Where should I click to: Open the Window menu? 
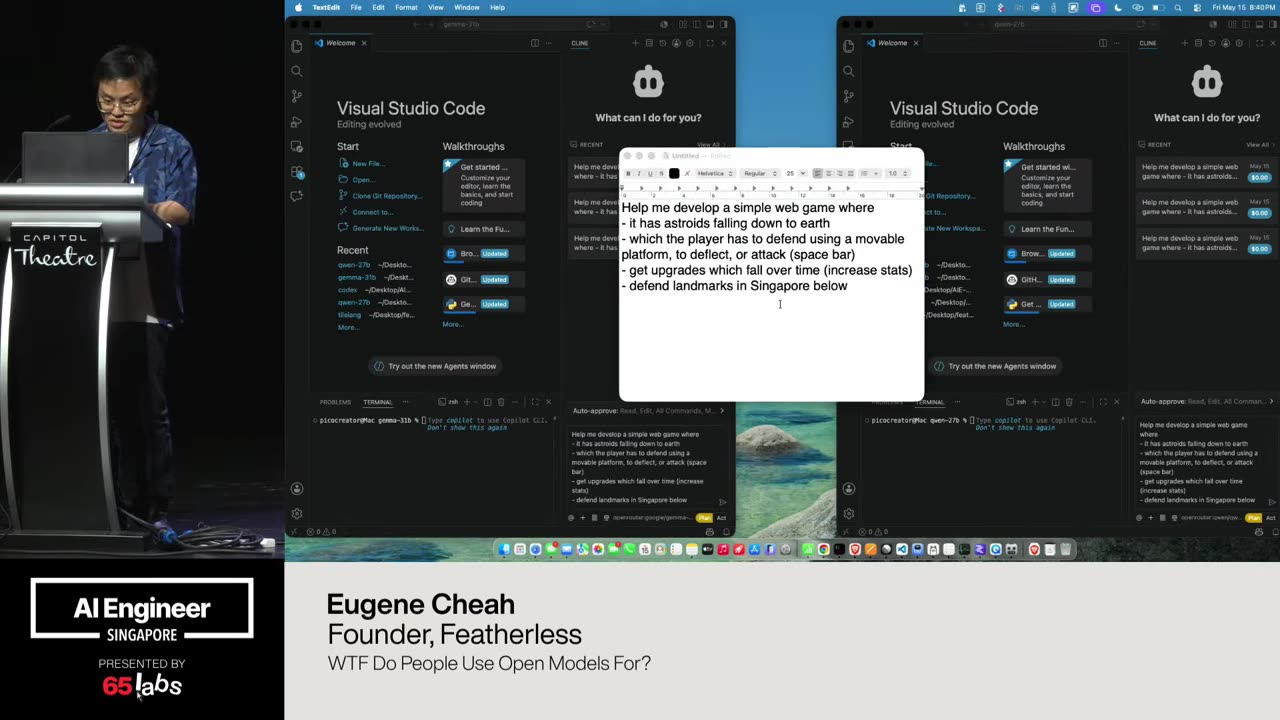point(467,7)
